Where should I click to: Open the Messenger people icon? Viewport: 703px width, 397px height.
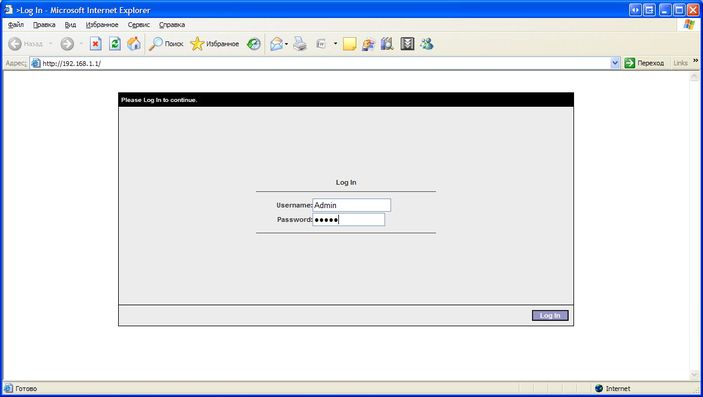[427, 44]
